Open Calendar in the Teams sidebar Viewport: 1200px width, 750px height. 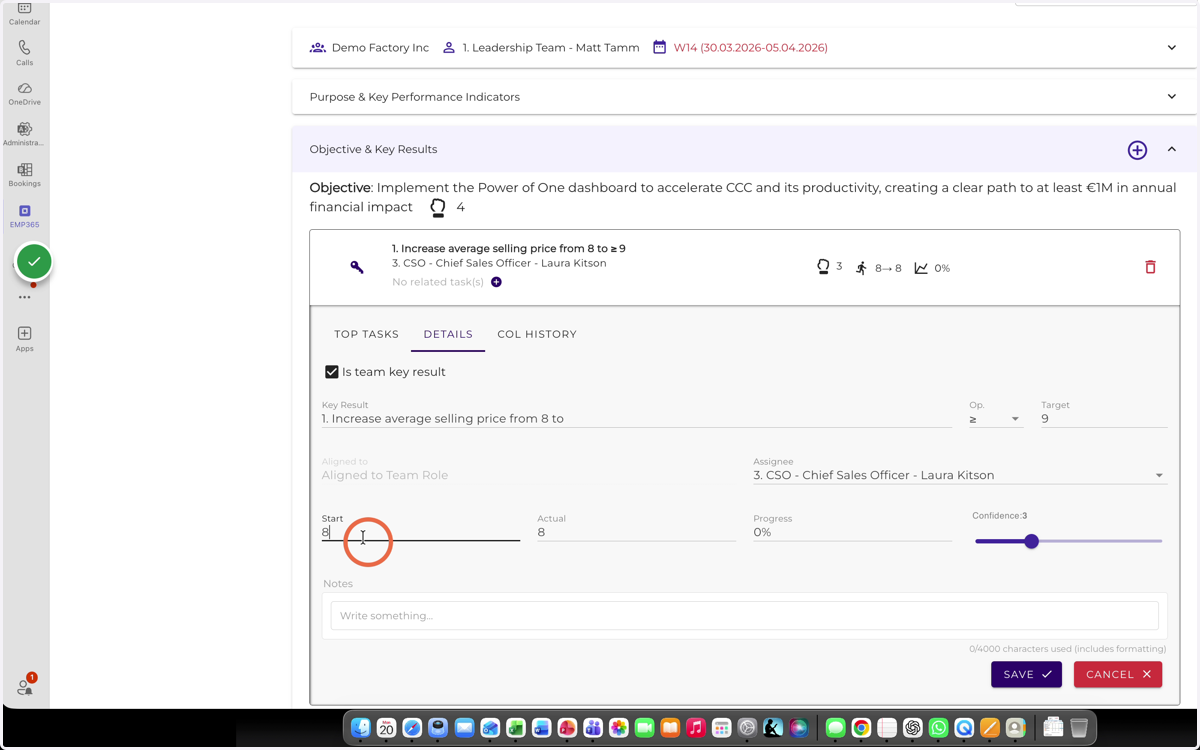pos(24,13)
